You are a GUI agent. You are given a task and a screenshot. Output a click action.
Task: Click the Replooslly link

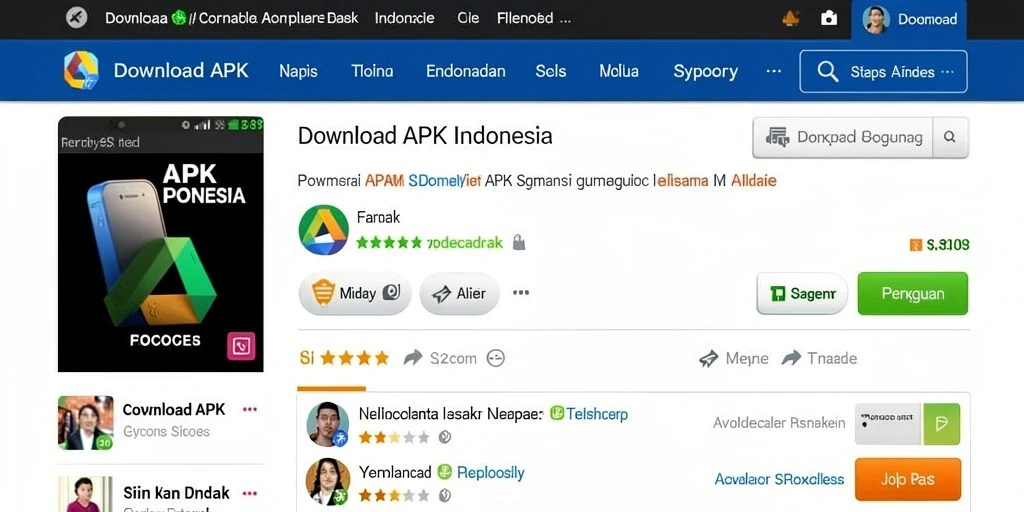(x=490, y=472)
